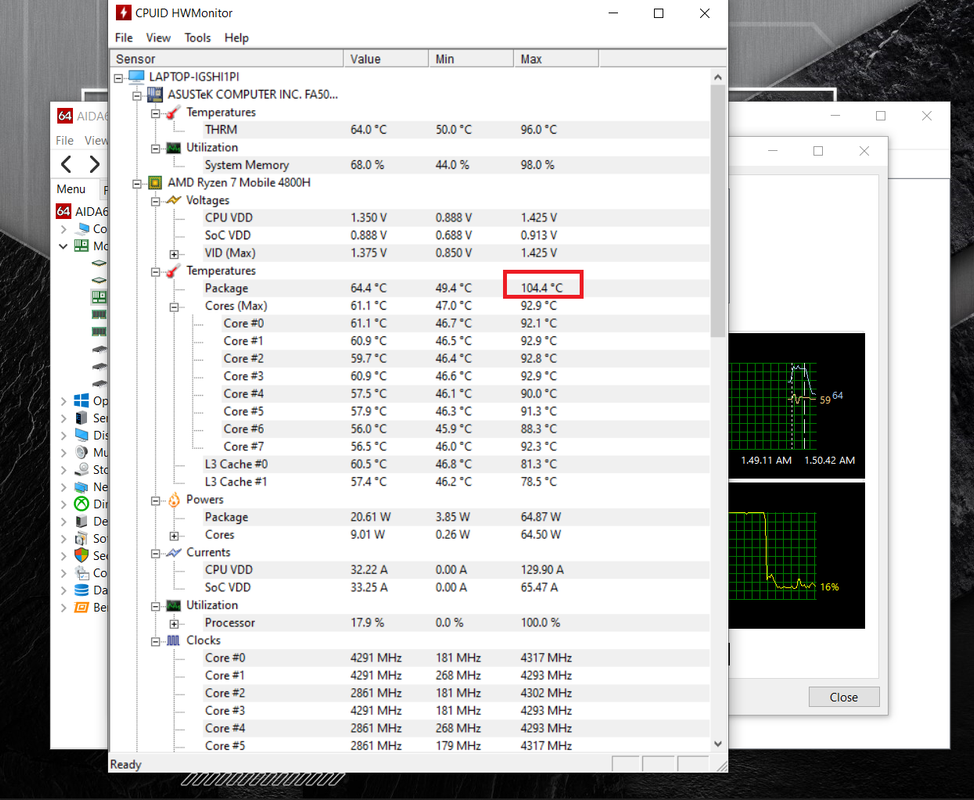Sort by the Min column header

click(471, 59)
